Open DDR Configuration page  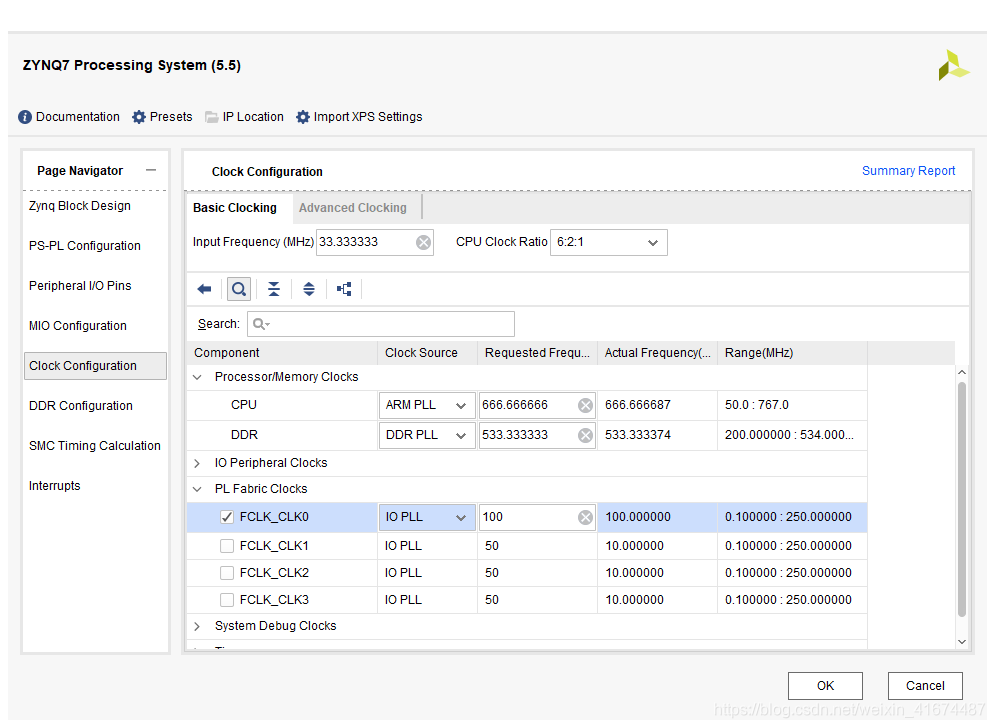pos(81,406)
